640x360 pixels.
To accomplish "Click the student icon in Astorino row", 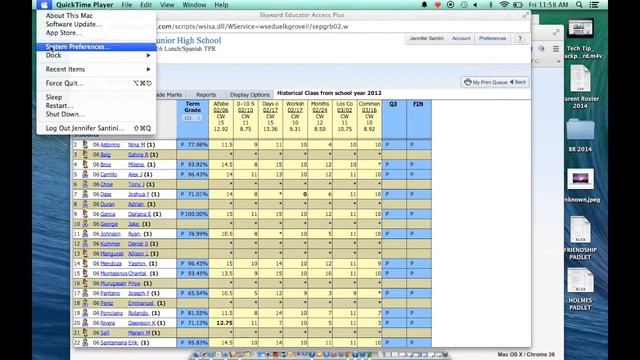I will click(x=85, y=144).
